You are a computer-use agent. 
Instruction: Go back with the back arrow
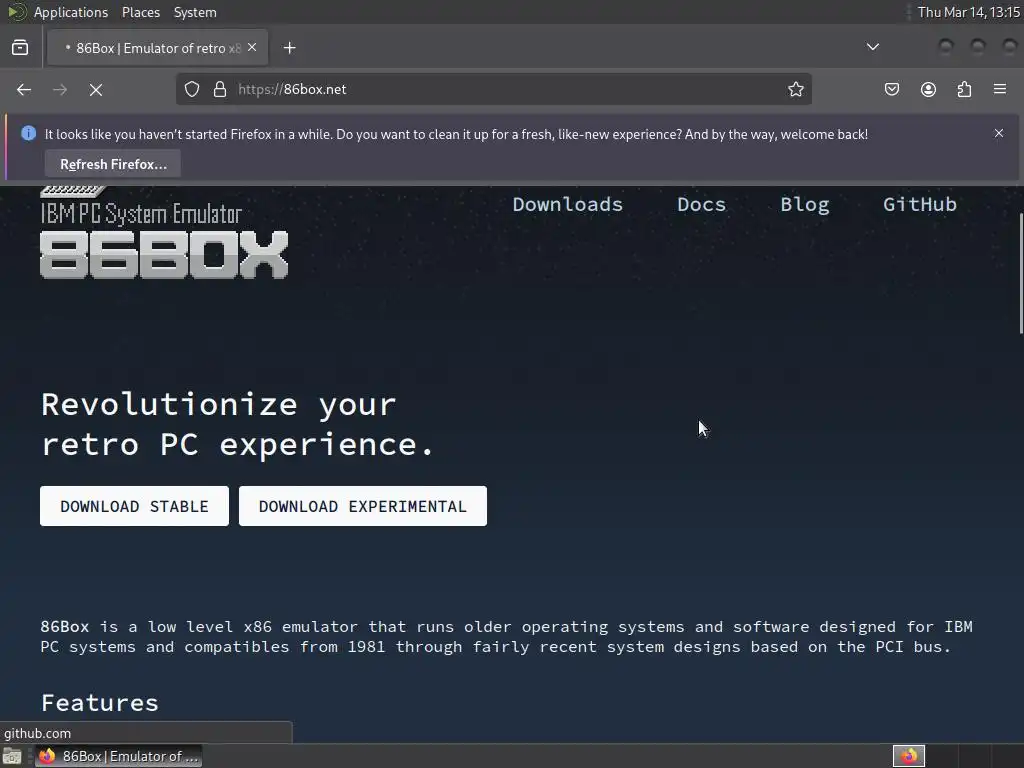(24, 89)
